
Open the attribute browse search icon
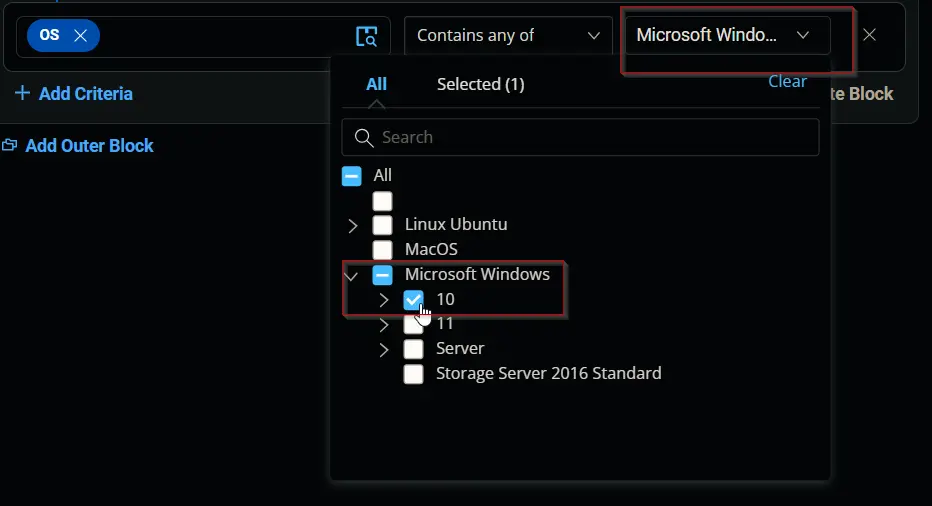tap(366, 36)
